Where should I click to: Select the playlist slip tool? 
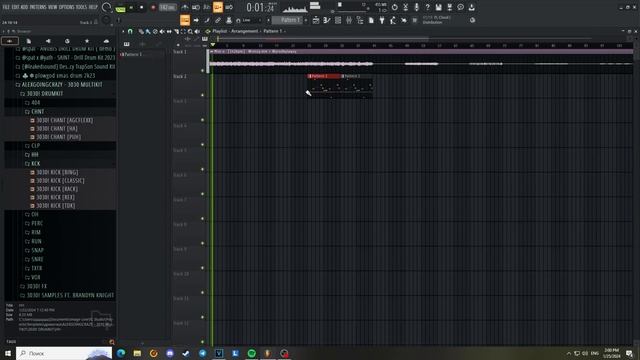click(169, 31)
